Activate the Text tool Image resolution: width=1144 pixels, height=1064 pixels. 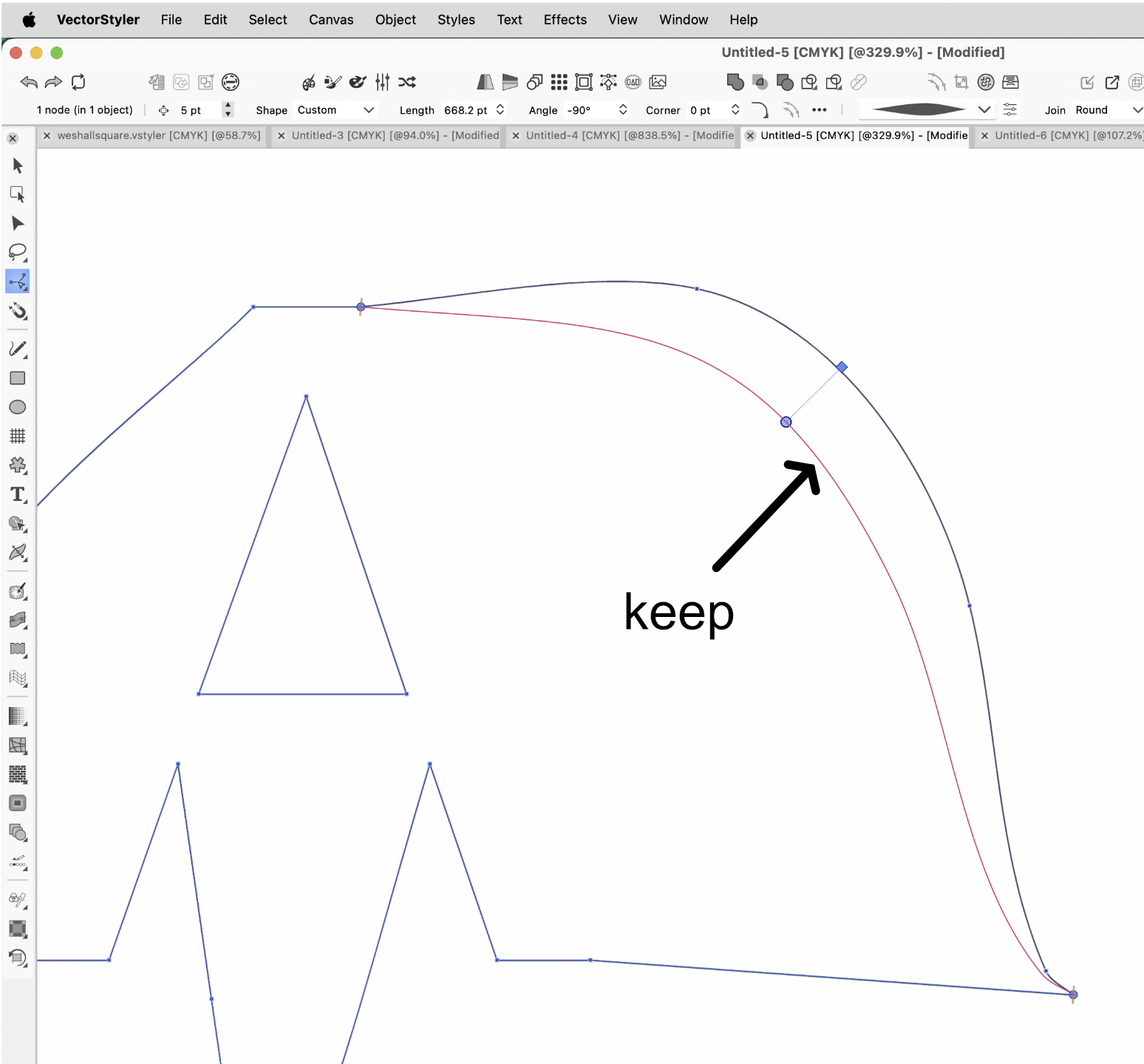[x=18, y=494]
